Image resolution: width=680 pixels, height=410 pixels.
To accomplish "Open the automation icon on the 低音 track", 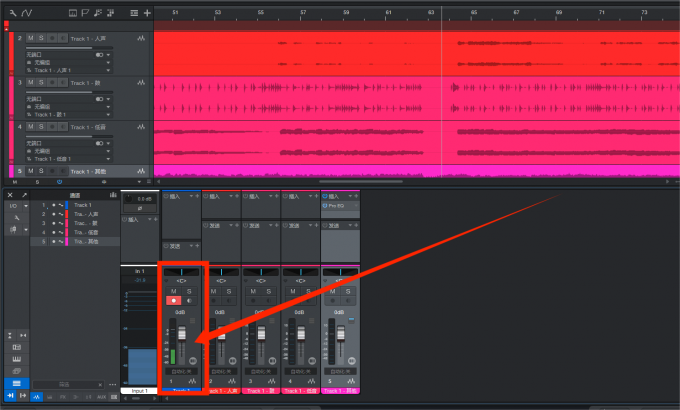I will 141,127.
